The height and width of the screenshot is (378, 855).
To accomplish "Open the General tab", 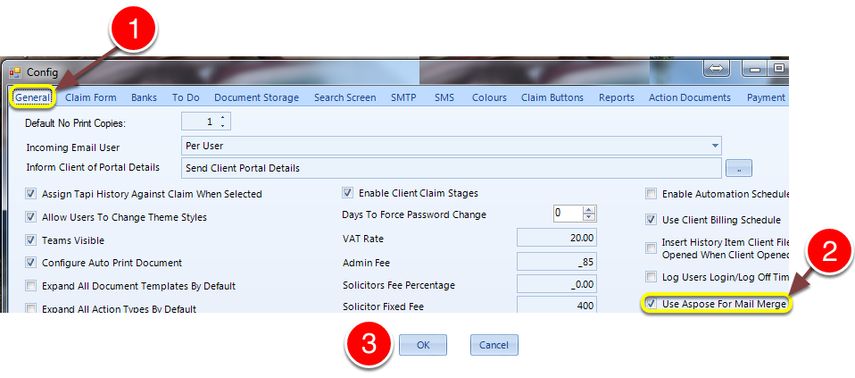I will click(x=33, y=98).
